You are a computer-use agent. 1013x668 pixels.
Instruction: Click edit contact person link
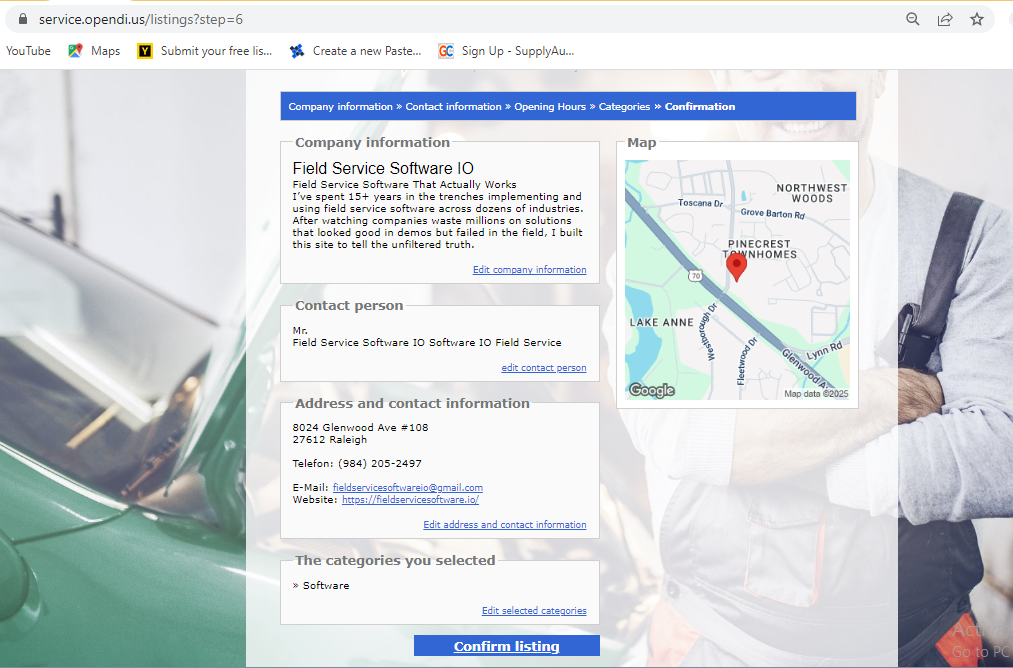544,368
